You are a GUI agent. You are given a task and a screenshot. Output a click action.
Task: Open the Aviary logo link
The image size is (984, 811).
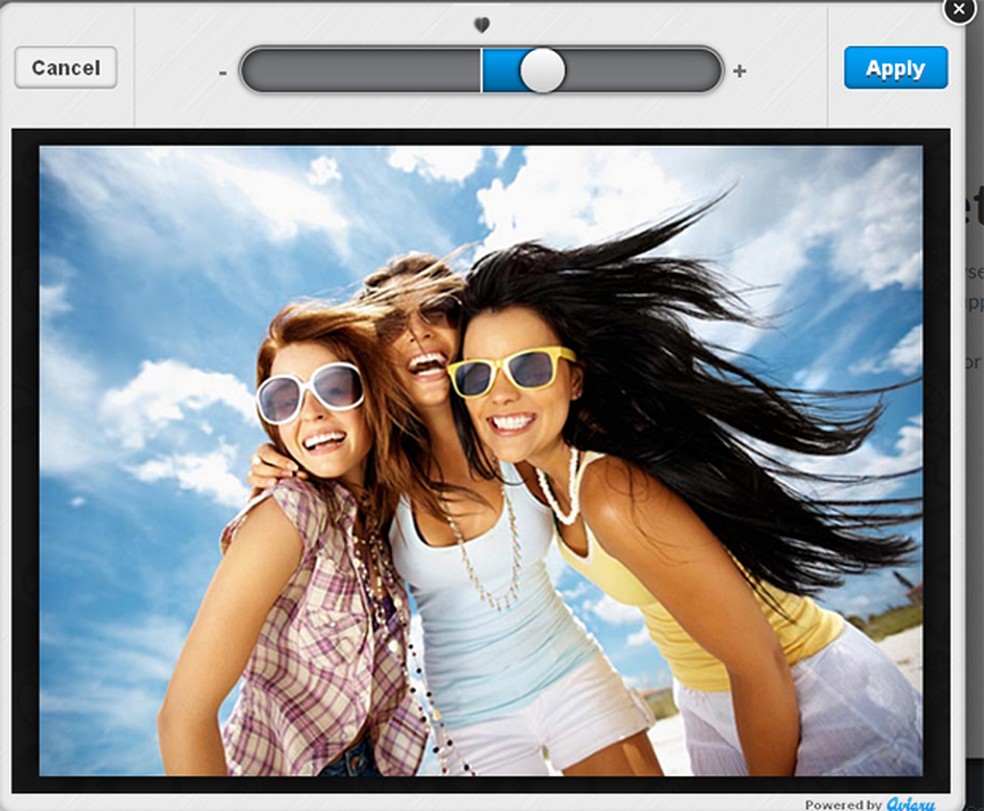pos(911,804)
